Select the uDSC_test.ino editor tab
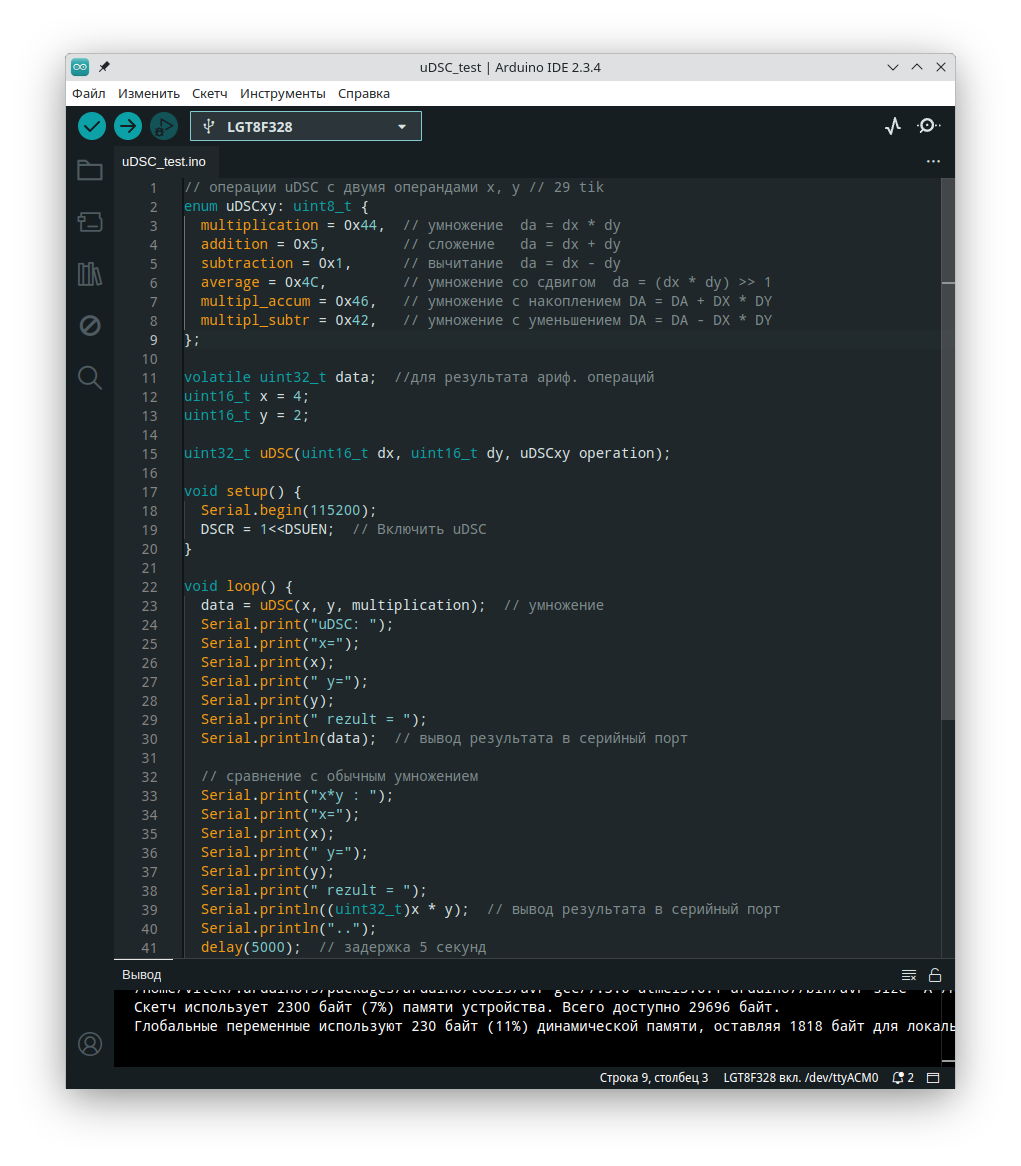Viewport: 1021px width, 1166px height. [164, 161]
